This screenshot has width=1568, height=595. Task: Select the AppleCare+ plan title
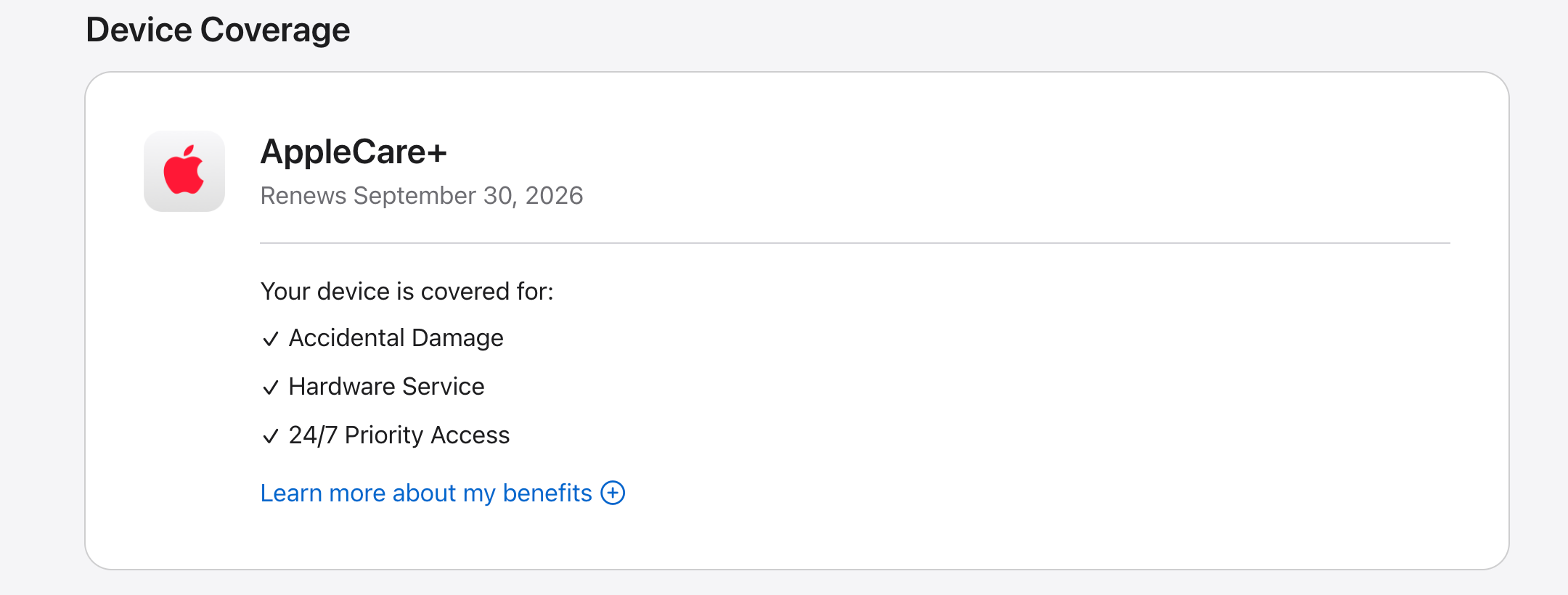click(354, 152)
